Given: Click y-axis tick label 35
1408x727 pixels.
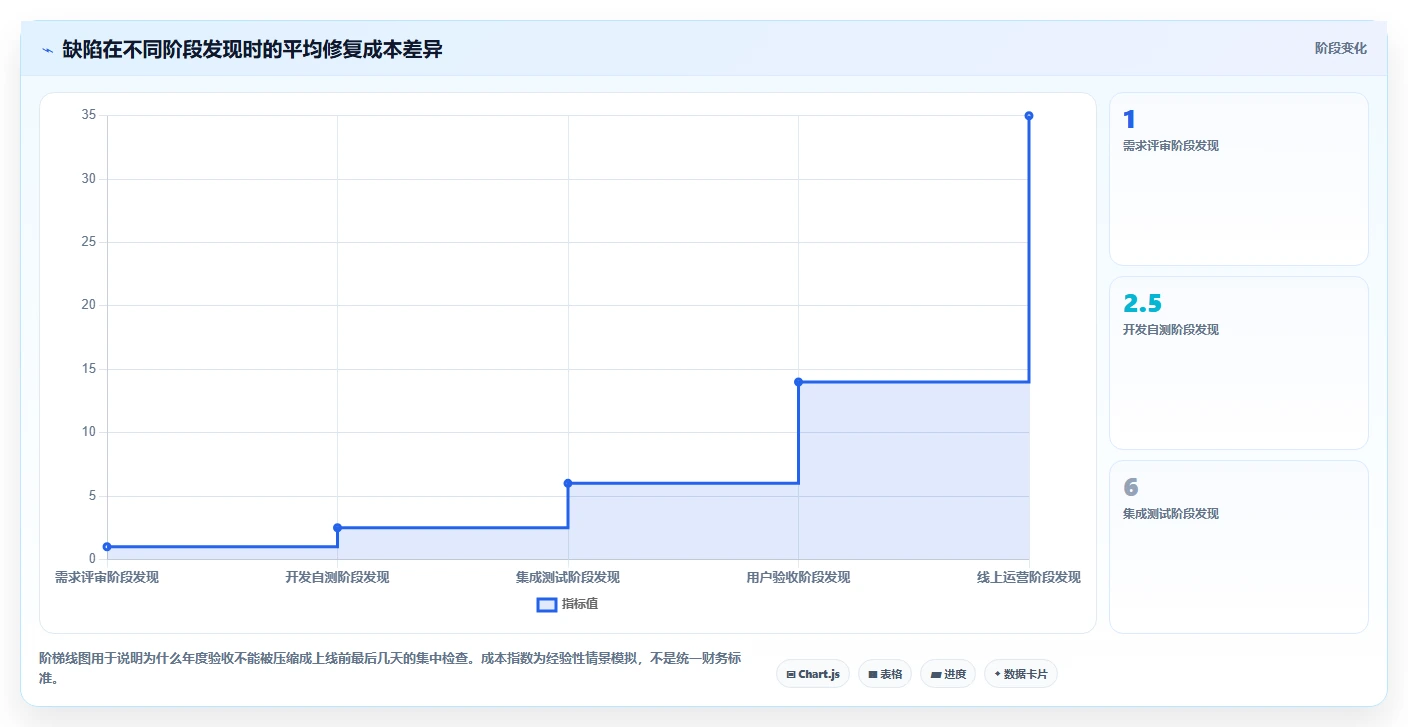Looking at the screenshot, I should (89, 115).
